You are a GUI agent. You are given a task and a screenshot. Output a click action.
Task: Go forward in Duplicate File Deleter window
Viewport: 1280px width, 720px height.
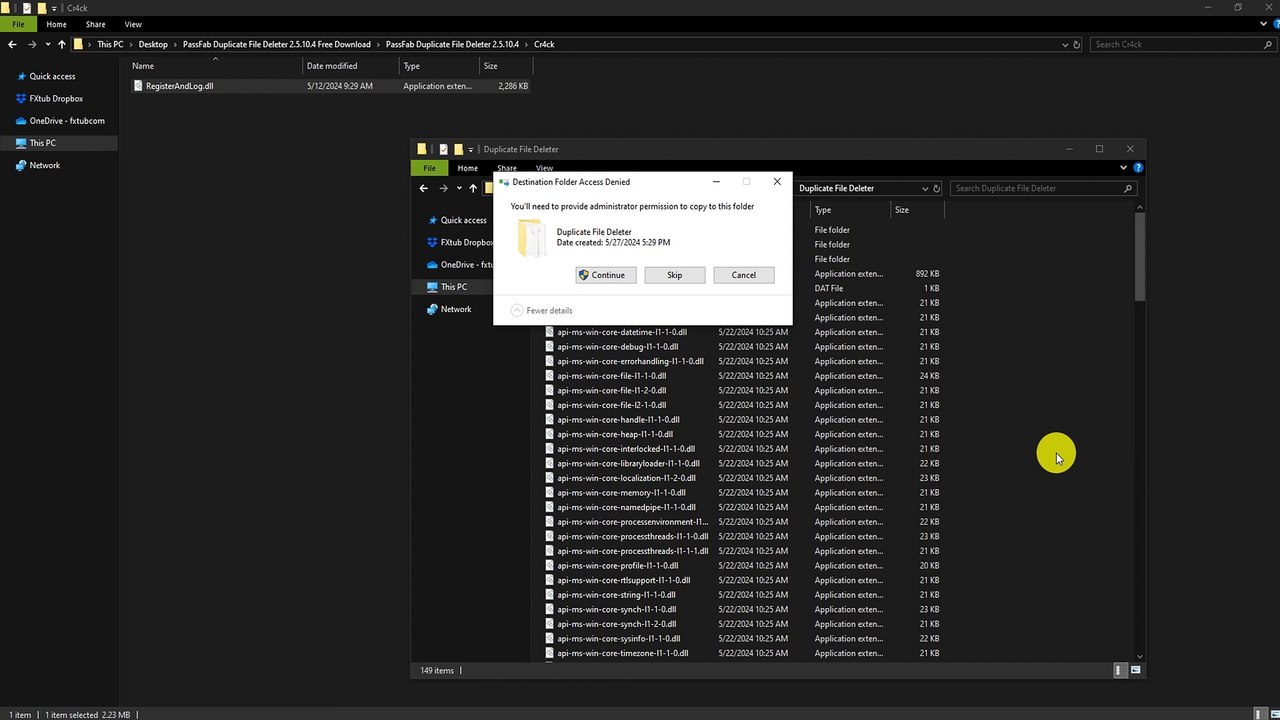coord(443,188)
